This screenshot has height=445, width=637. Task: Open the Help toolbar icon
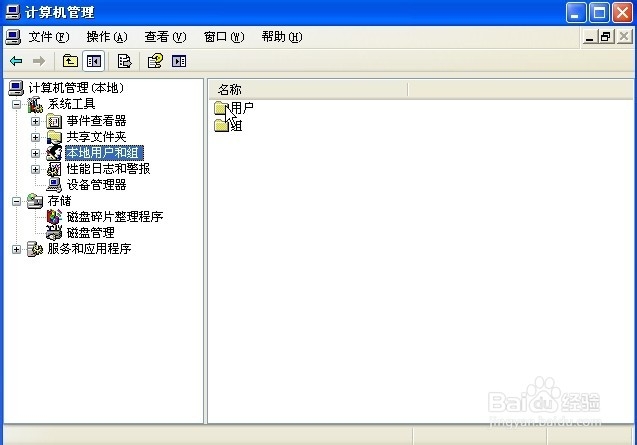[x=155, y=61]
